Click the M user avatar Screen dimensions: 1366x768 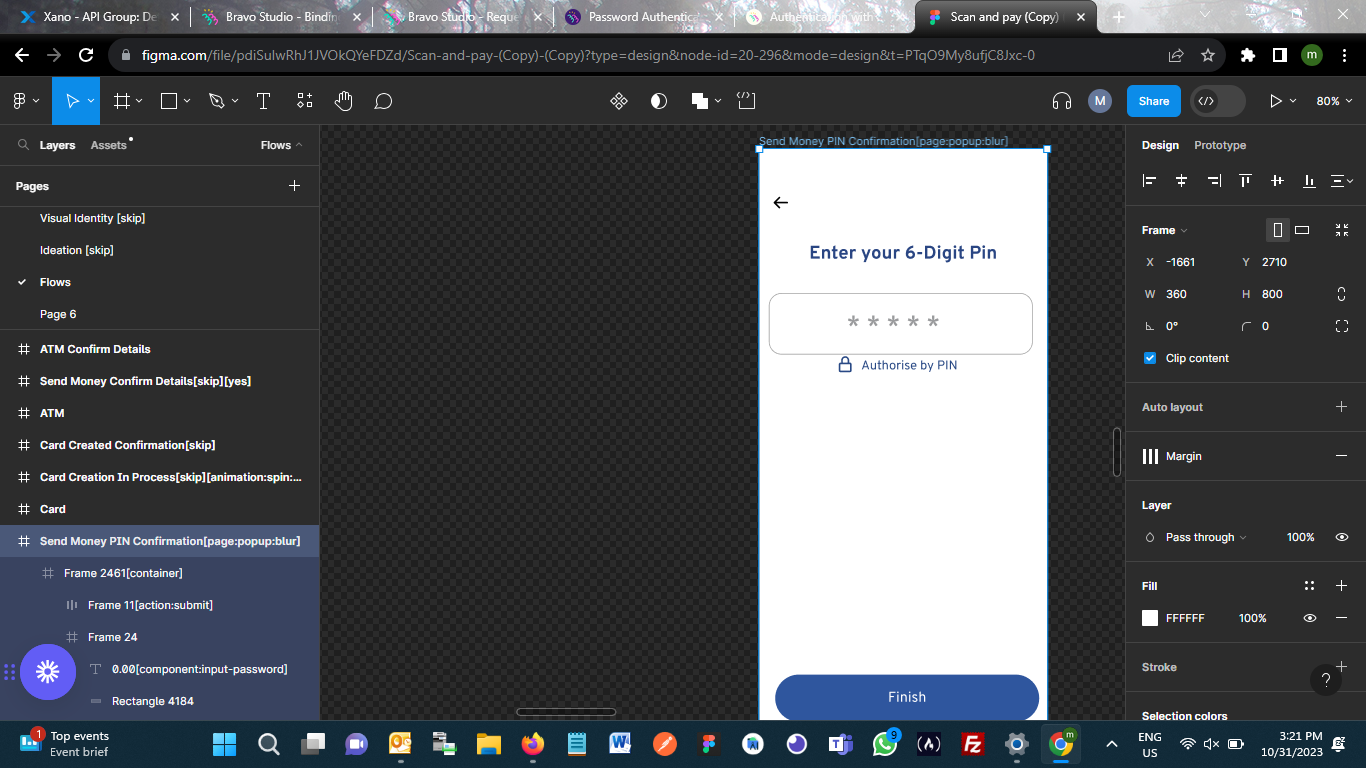click(x=1100, y=101)
